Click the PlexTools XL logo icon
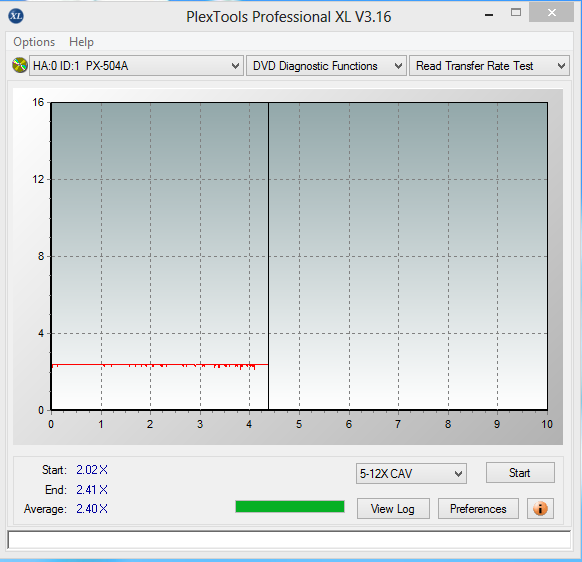This screenshot has width=582, height=562. coord(16,16)
